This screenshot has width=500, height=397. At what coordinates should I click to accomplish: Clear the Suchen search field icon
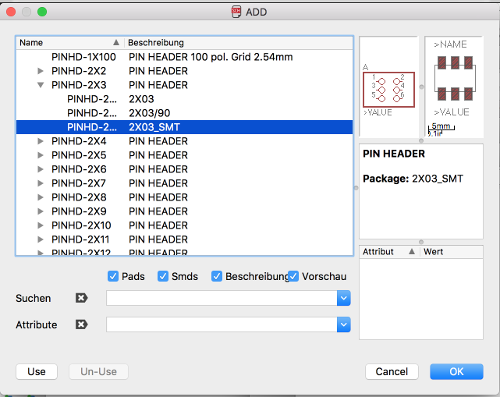coord(81,298)
